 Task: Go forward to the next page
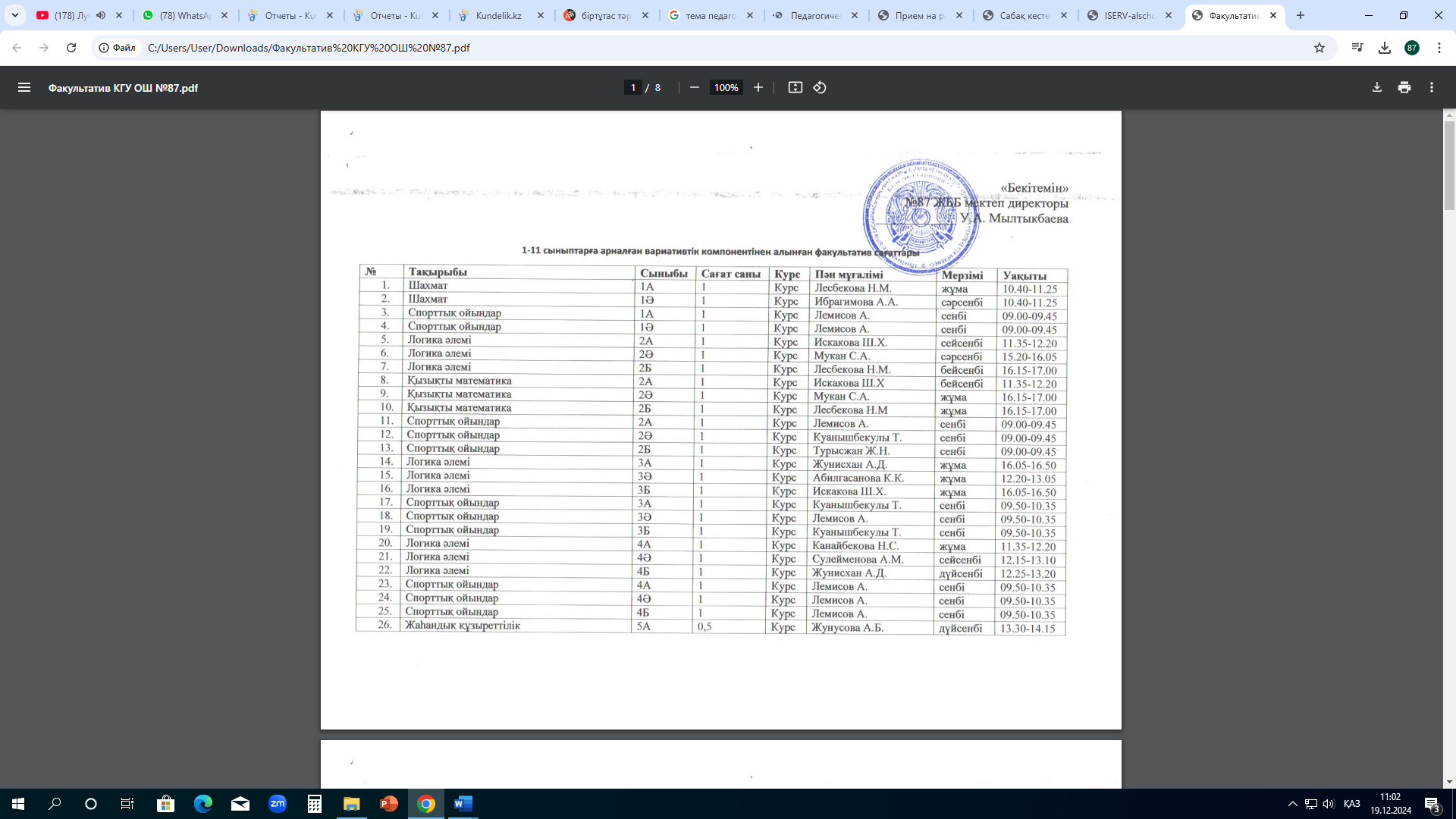(x=44, y=48)
